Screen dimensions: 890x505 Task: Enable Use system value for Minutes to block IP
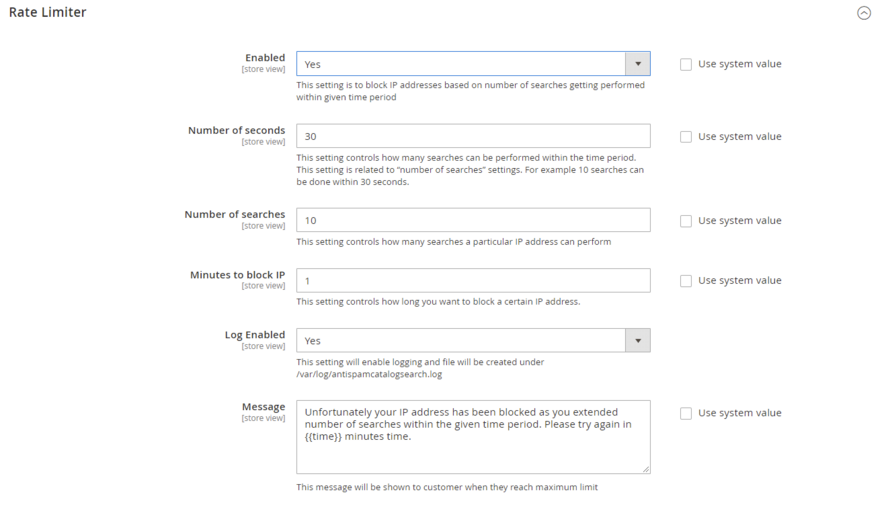coord(685,281)
